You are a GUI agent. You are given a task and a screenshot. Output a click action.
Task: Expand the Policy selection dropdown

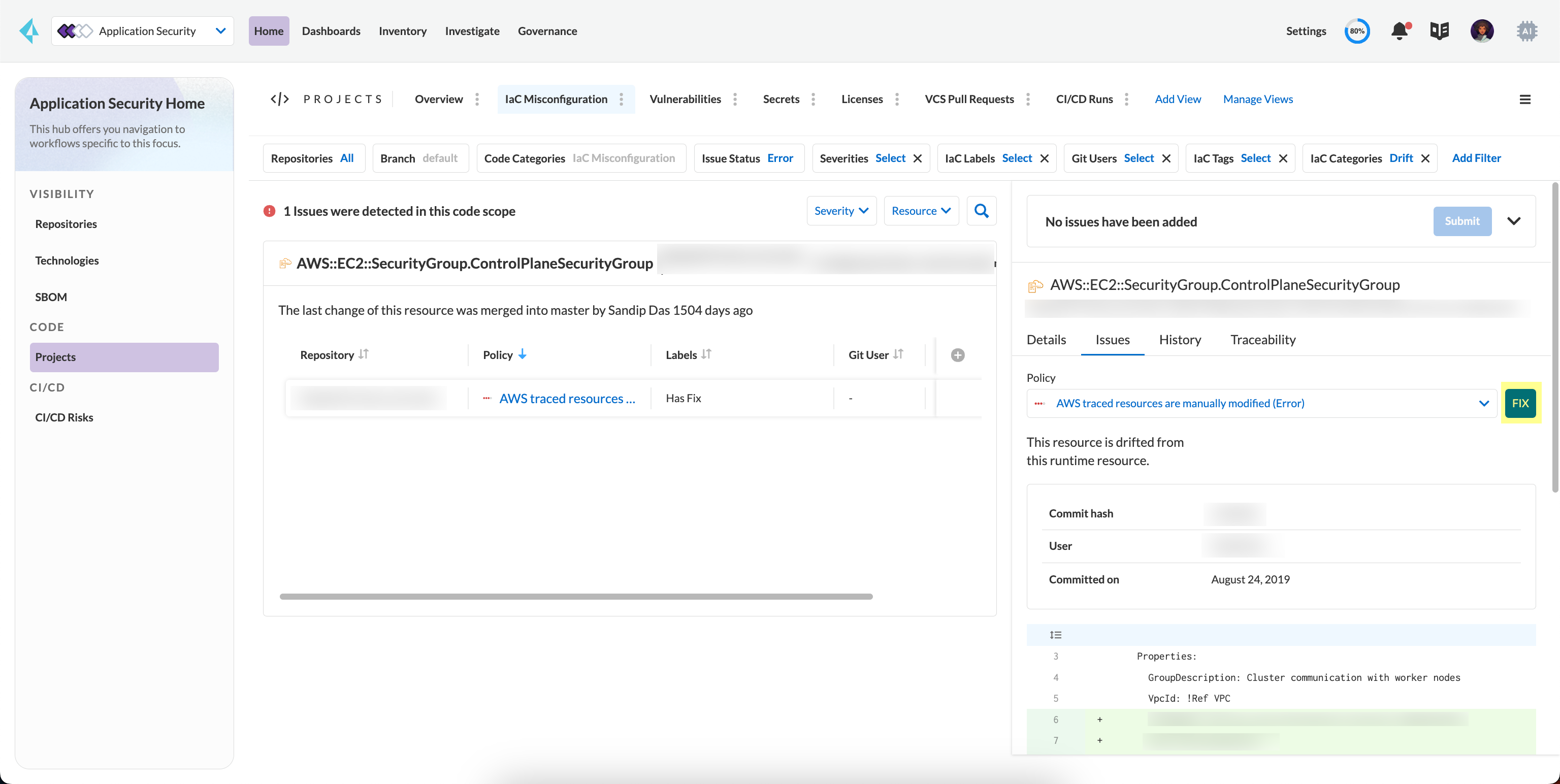click(x=1484, y=403)
